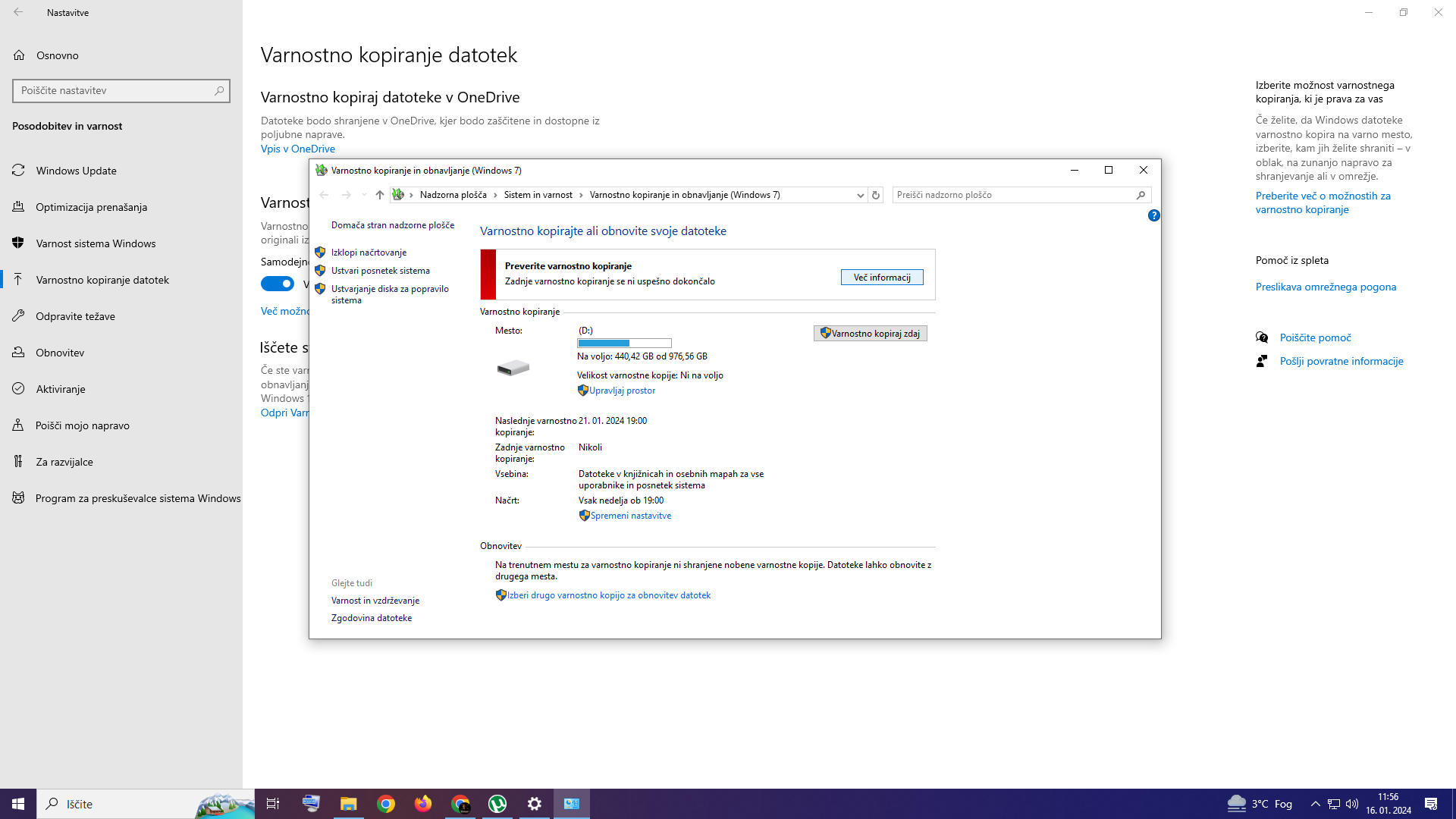Click the repair disk creation icon

click(320, 288)
